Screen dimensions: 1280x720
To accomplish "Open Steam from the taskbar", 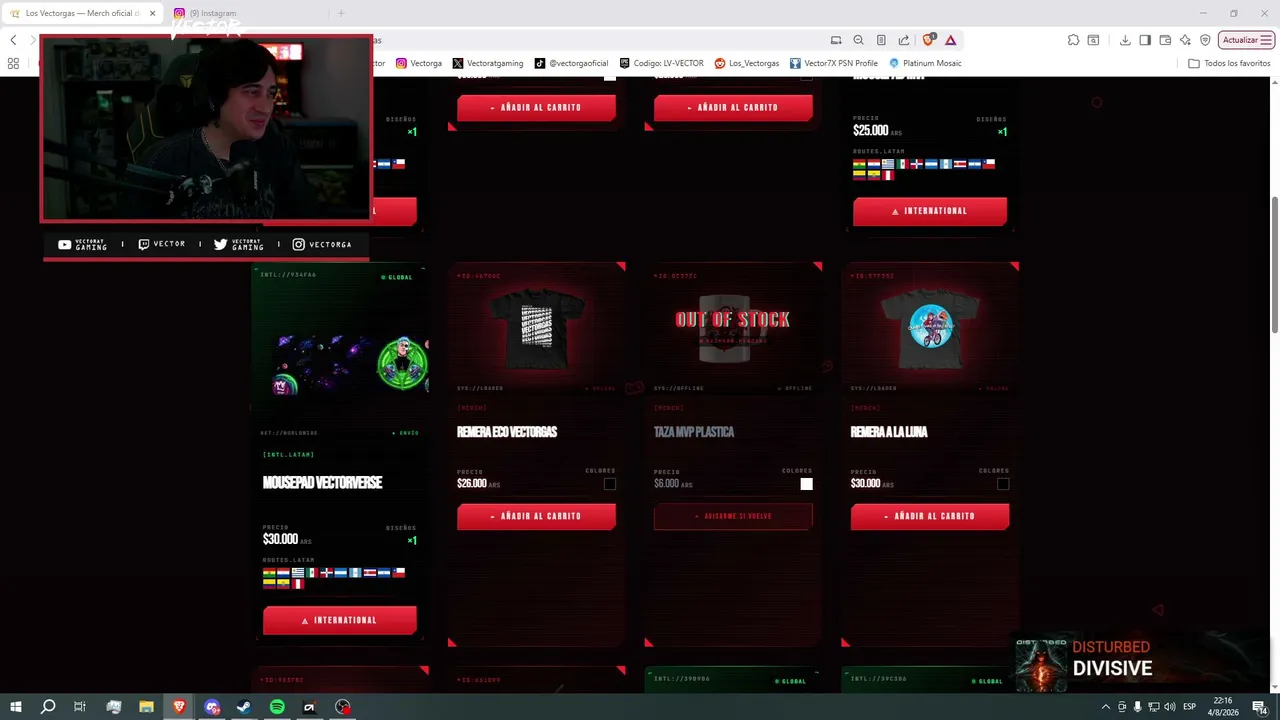I will tap(244, 707).
